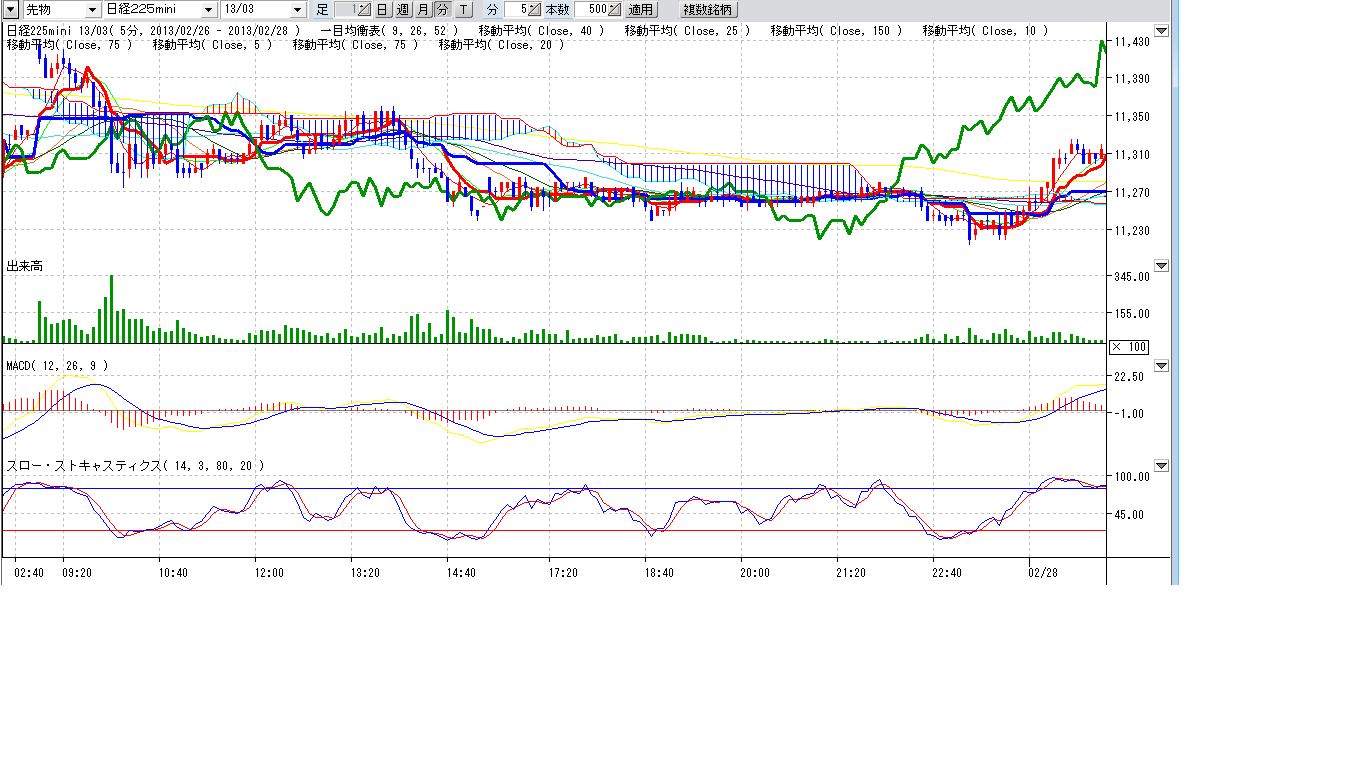1366x768 pixels.
Task: Open the slow stochastics pane menu arrow
Action: [x=1161, y=466]
